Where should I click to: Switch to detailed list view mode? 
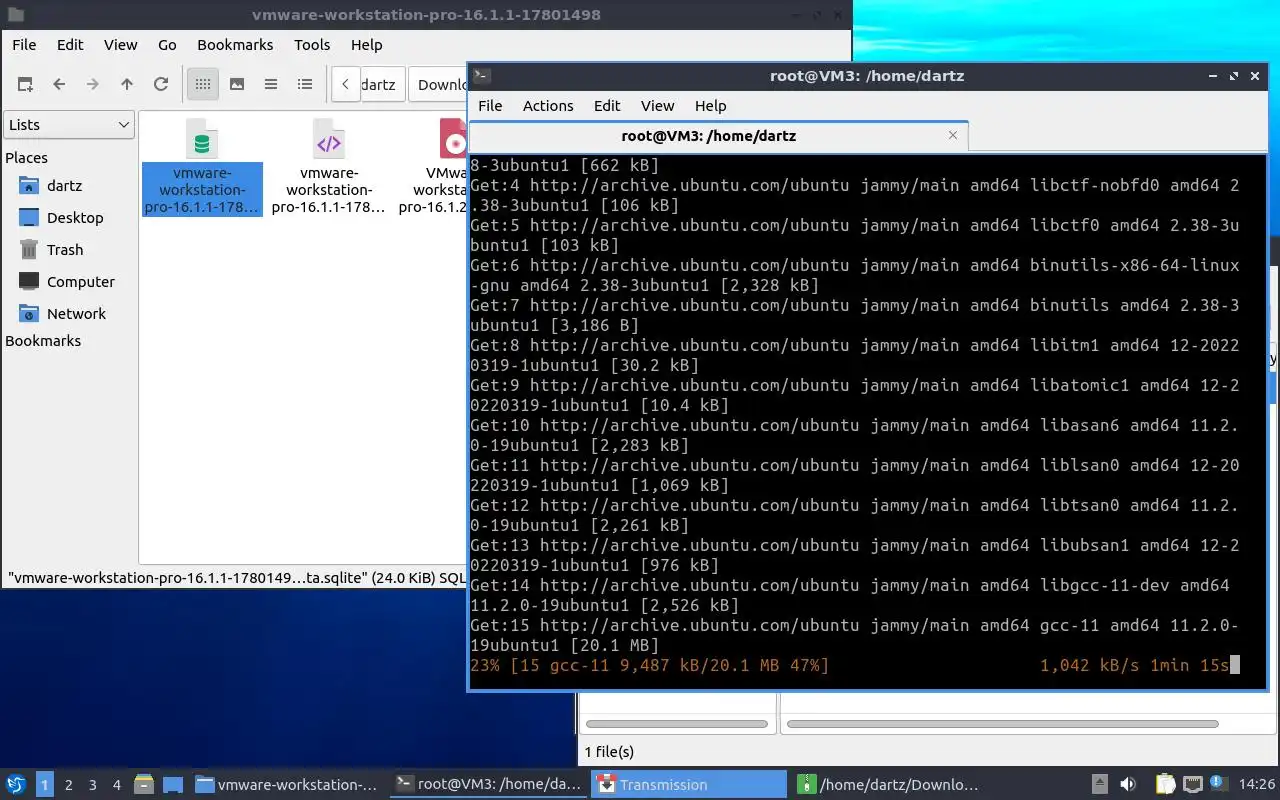305,85
